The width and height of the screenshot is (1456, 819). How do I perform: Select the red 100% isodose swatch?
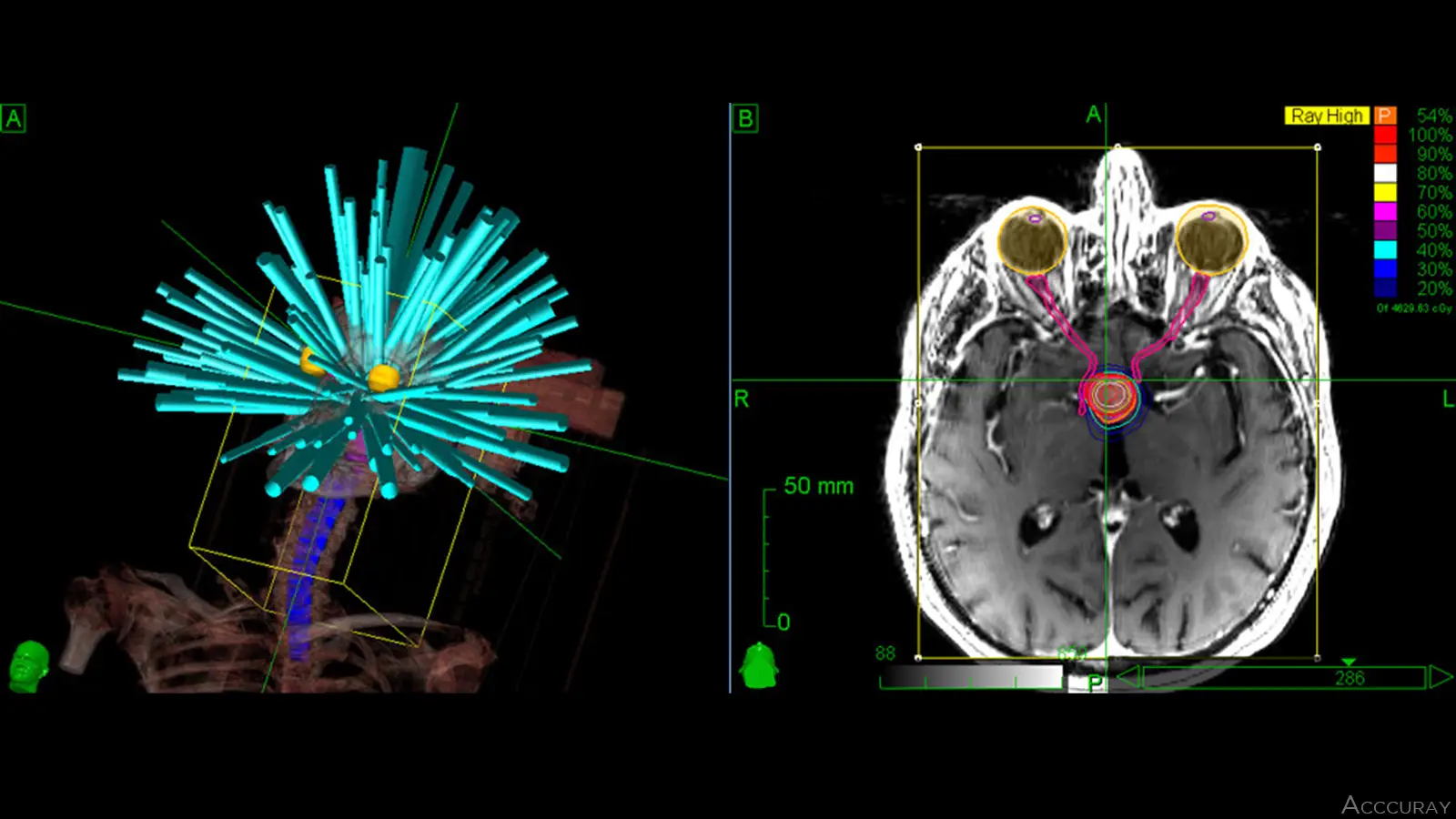click(1385, 135)
